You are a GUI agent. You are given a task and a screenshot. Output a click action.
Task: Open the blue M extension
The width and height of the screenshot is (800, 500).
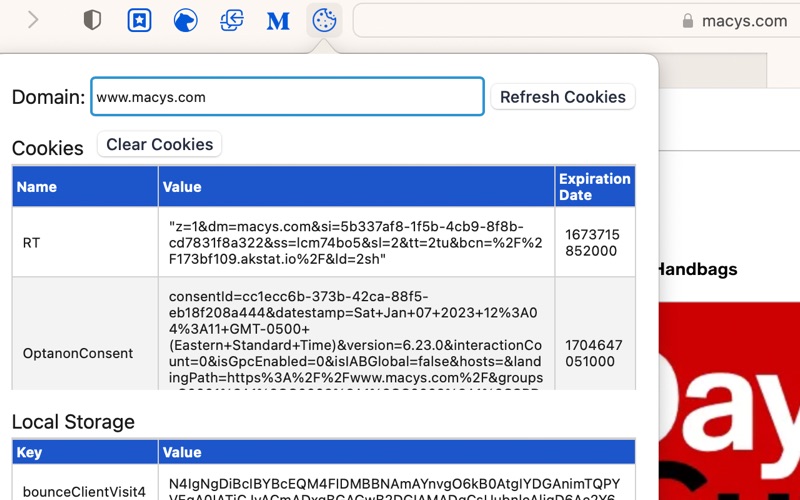click(x=278, y=20)
